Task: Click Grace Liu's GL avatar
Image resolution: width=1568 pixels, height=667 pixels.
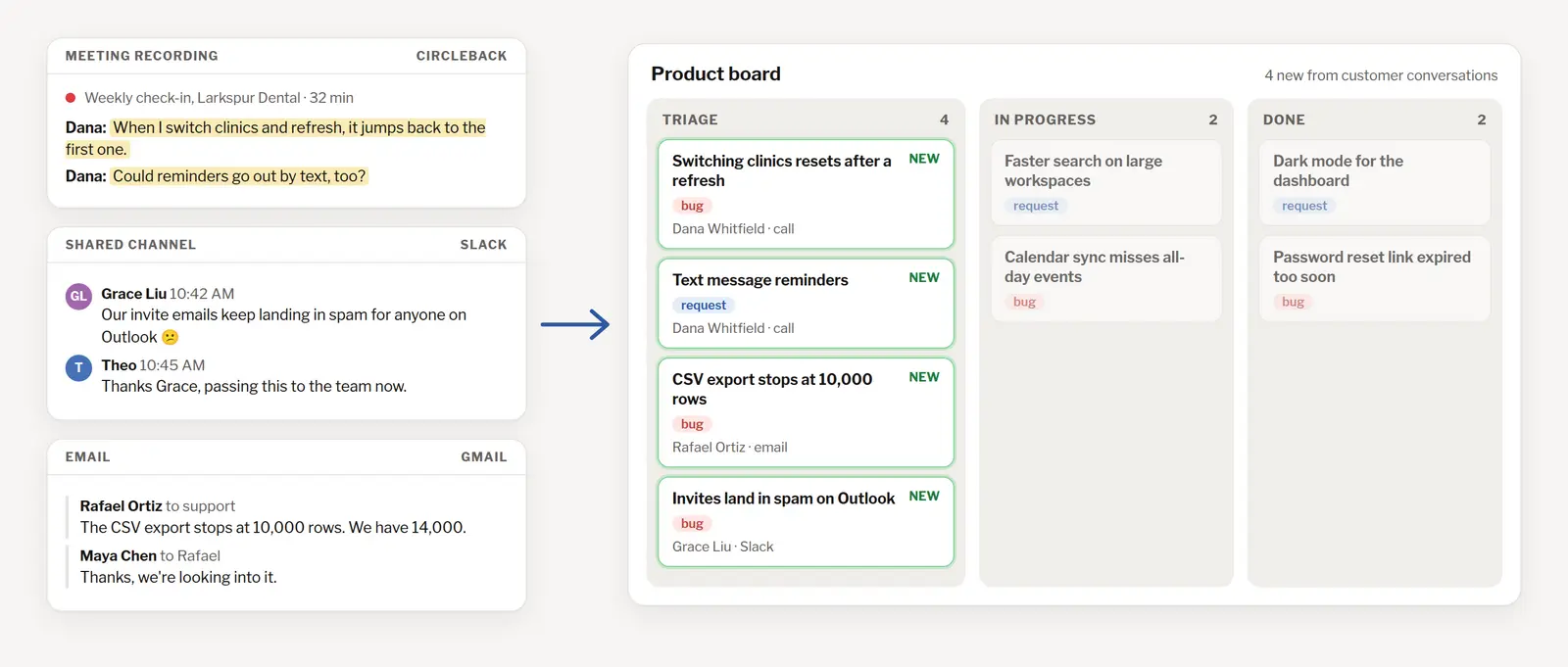Action: tap(78, 296)
